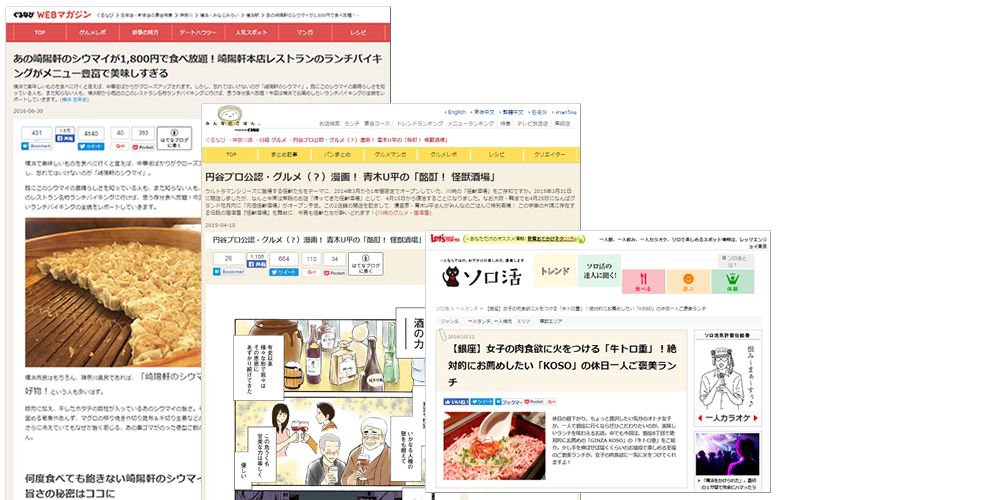Click the はてなブログに書く button on shumai article
Viewport: 1000px width, 500px height.
tap(174, 139)
